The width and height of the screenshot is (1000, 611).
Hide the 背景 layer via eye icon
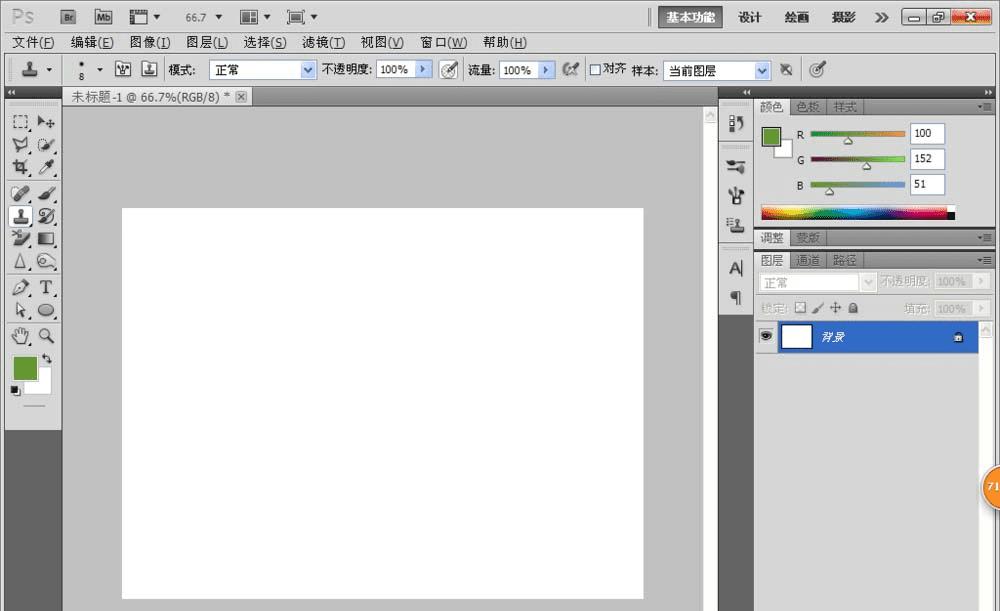pyautogui.click(x=766, y=337)
